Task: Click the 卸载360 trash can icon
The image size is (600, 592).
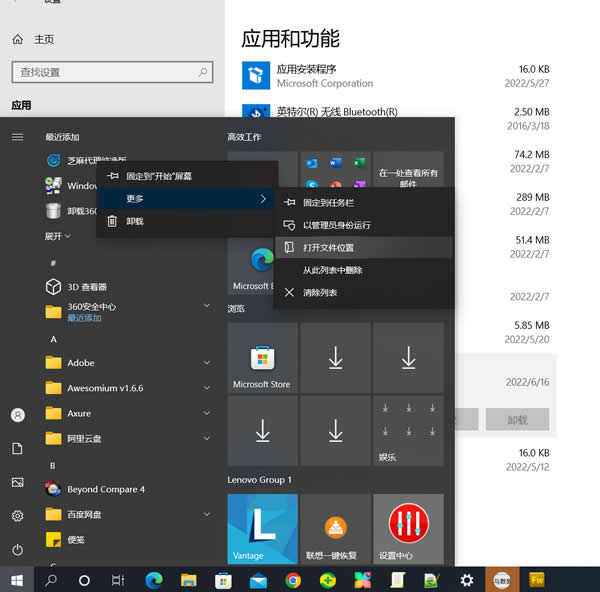Action: click(53, 211)
